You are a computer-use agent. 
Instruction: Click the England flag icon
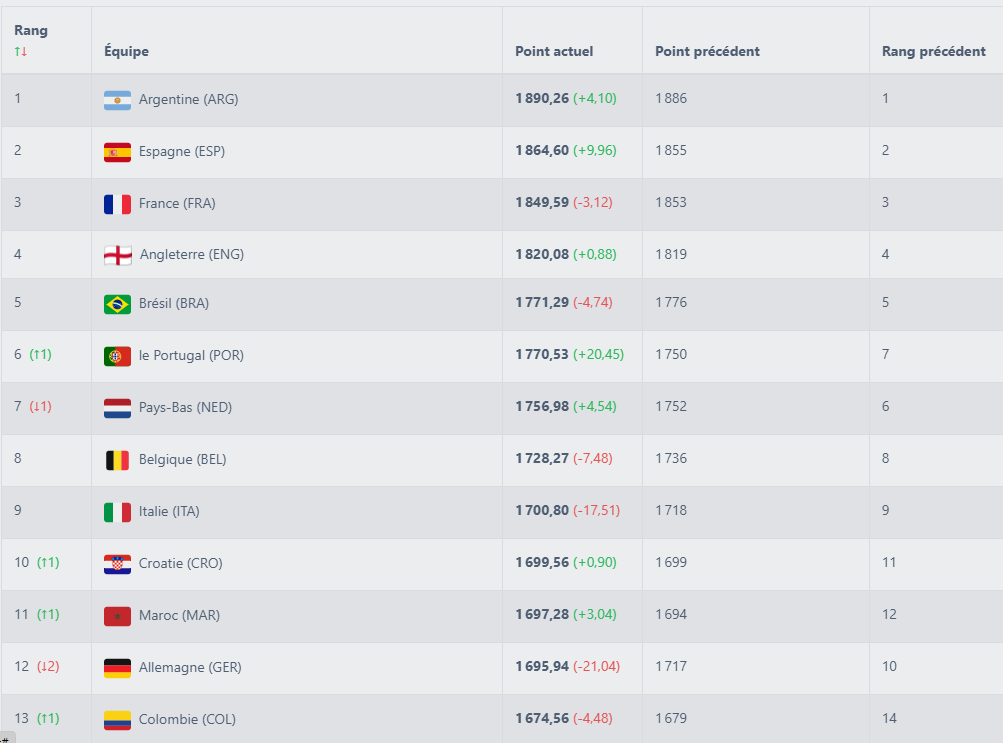pos(118,255)
